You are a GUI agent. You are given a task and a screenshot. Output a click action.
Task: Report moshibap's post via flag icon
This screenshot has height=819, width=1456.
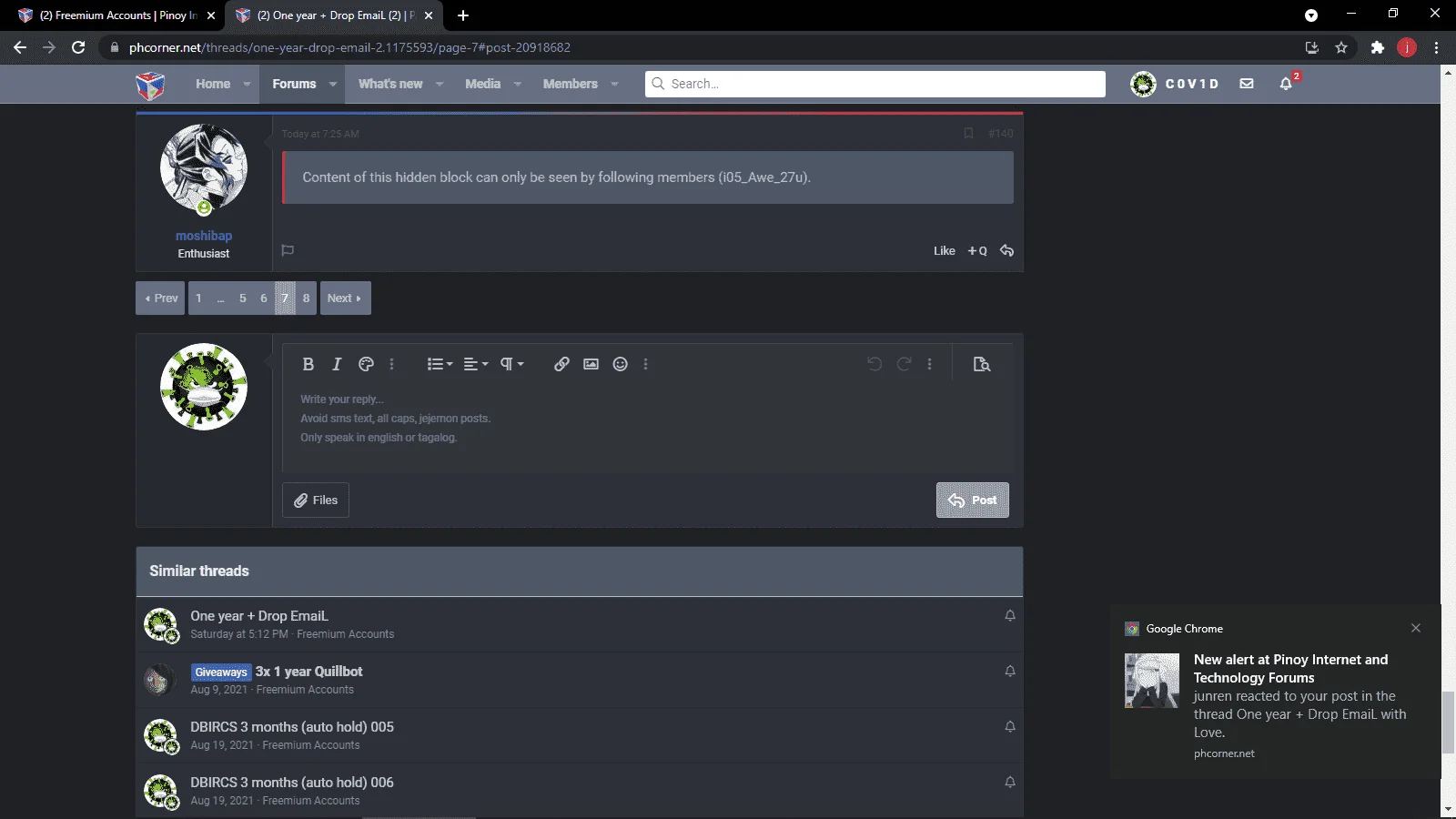coord(288,250)
